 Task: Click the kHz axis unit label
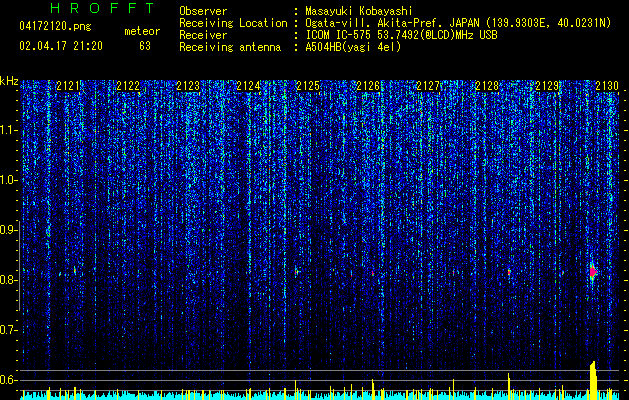9,81
